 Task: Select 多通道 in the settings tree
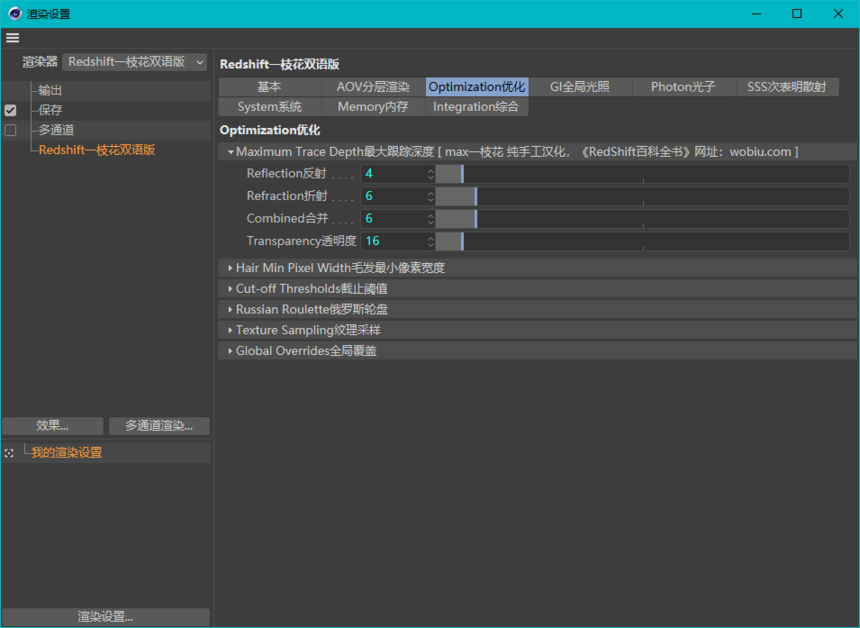pyautogui.click(x=56, y=130)
